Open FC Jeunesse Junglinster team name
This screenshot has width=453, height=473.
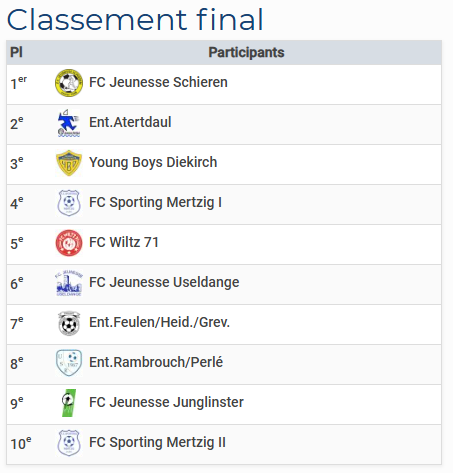click(166, 402)
